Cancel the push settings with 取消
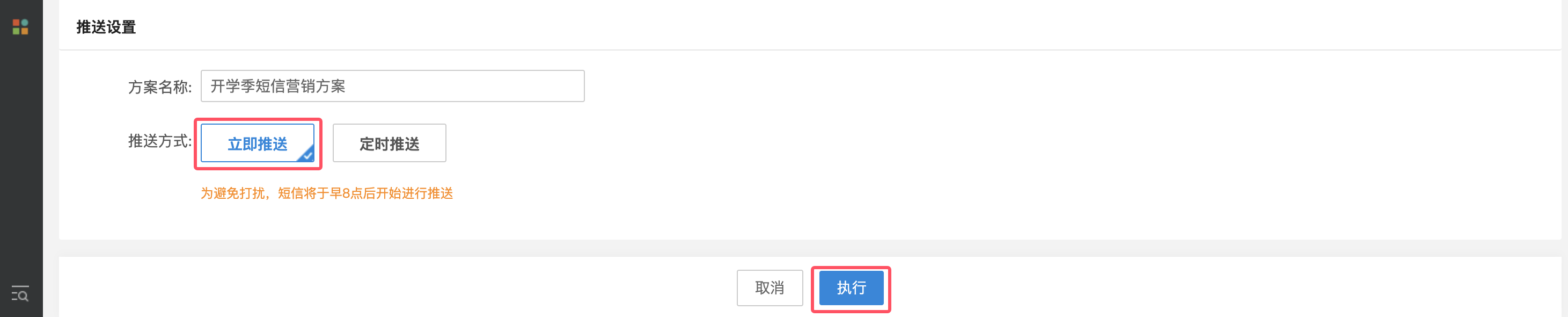Screen dimensions: 1568x317 click(x=770, y=288)
